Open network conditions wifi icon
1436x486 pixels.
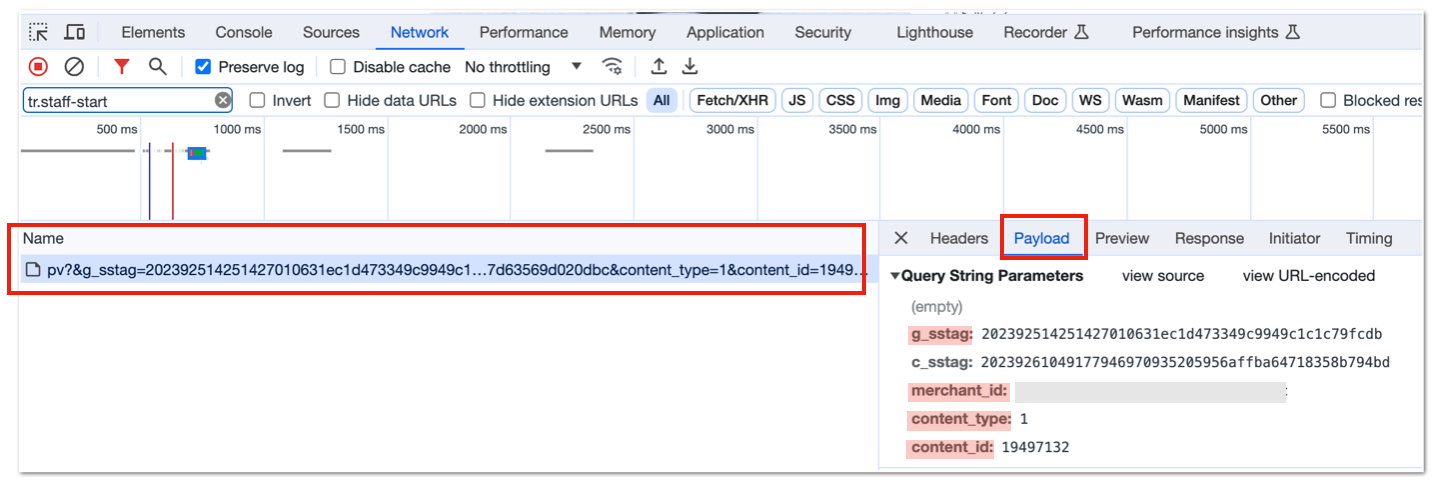pos(611,67)
